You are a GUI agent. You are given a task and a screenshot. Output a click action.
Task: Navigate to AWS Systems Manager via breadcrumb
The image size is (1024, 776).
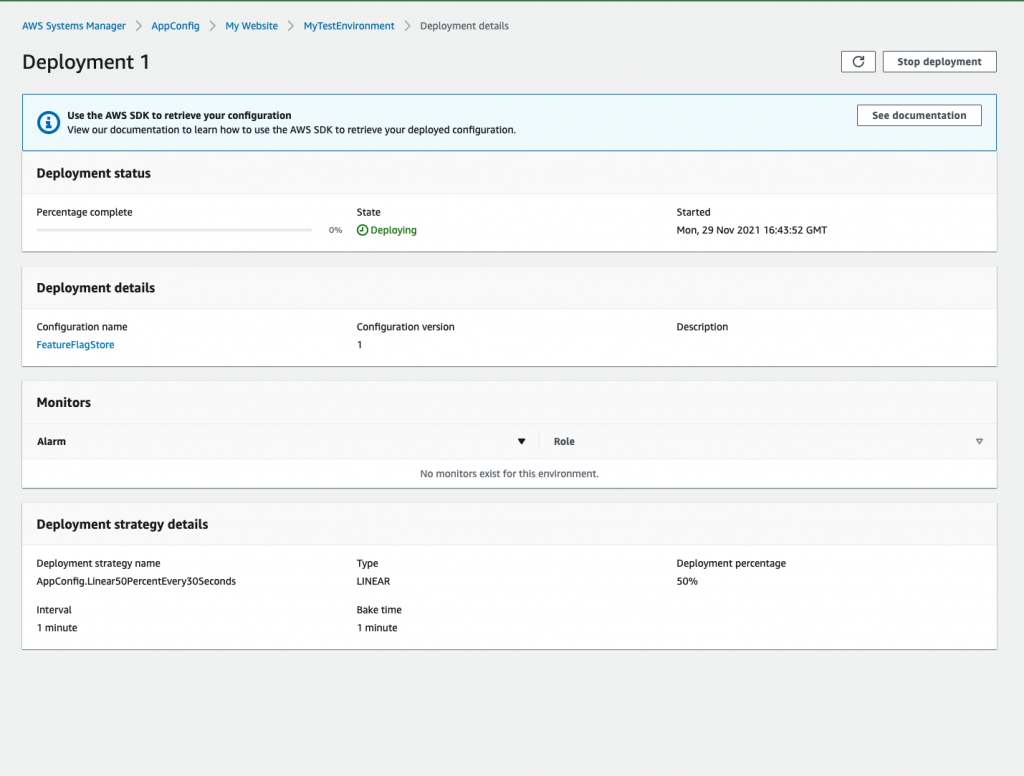pos(73,26)
